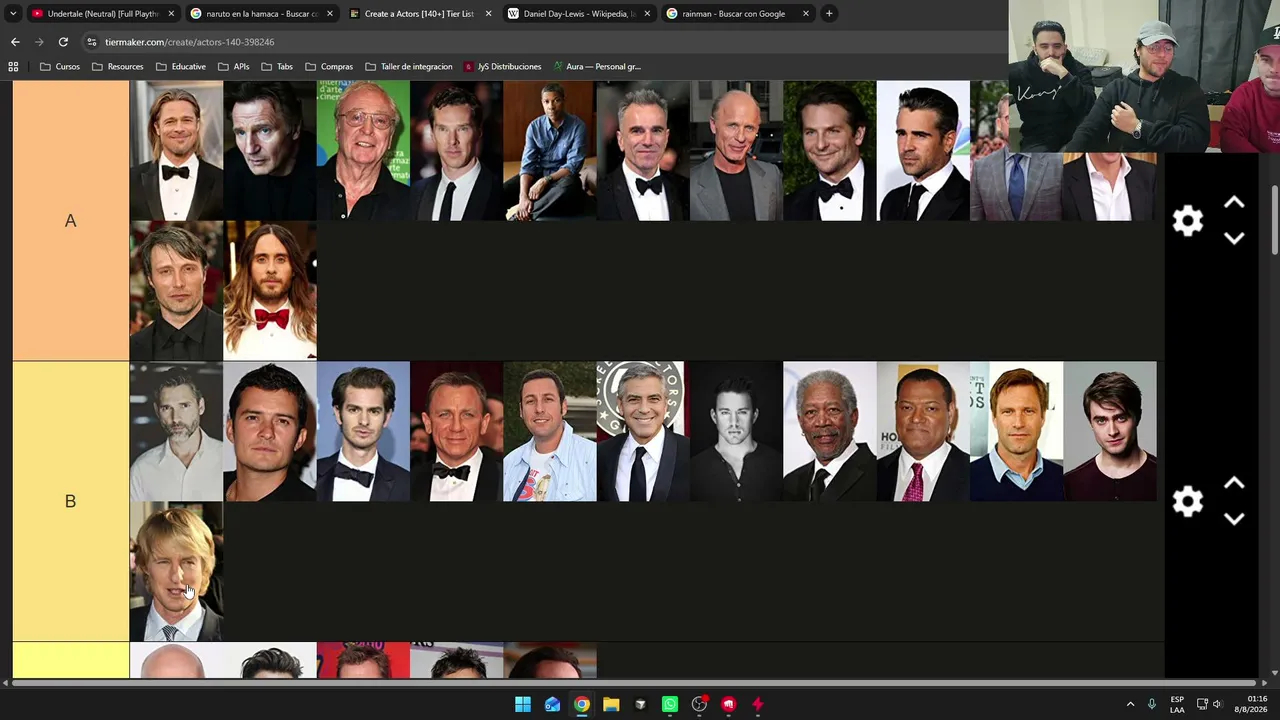Close the Daniel Day-Lewis Wikipedia tab
The image size is (1280, 720).
[x=647, y=14]
